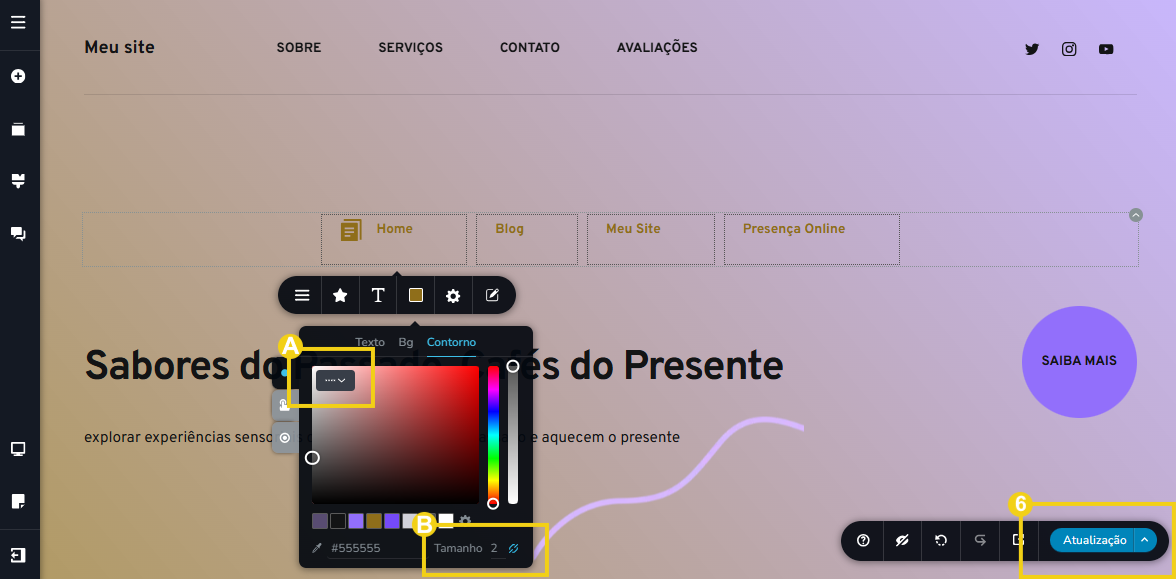Toggle the preview visibility eye icon
This screenshot has width=1176, height=579.
(x=902, y=540)
